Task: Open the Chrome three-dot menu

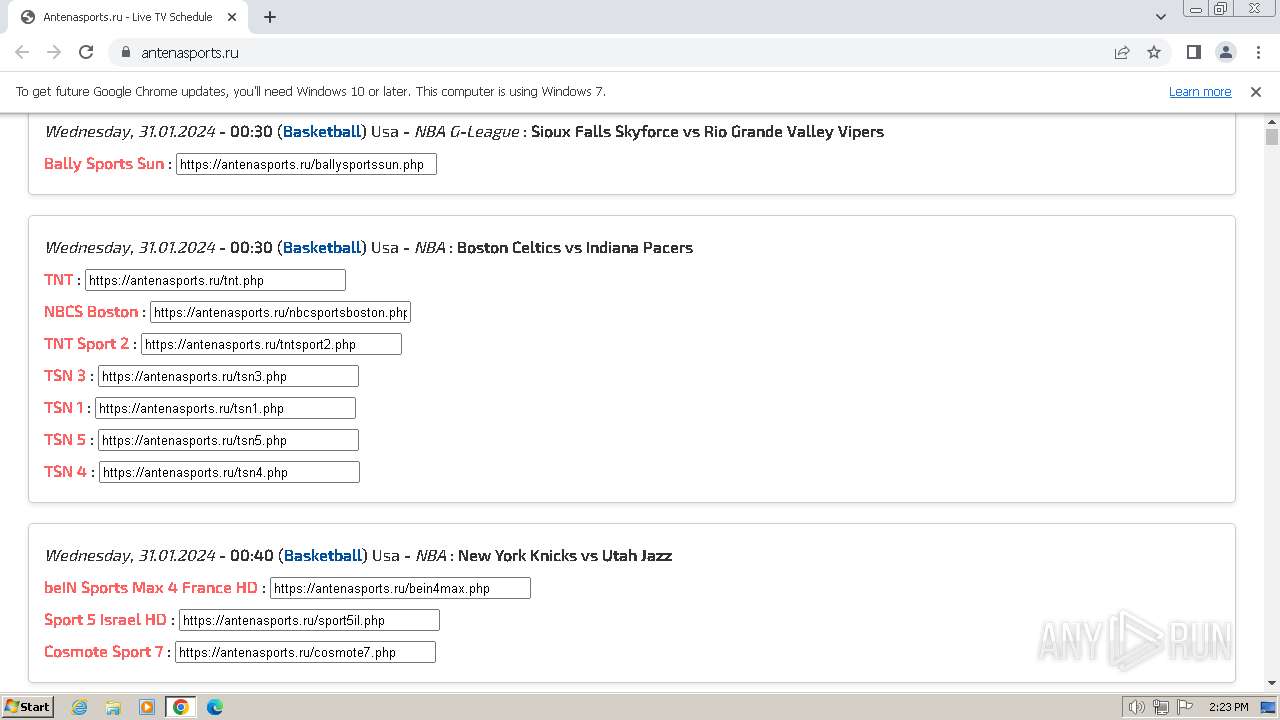Action: [1257, 52]
